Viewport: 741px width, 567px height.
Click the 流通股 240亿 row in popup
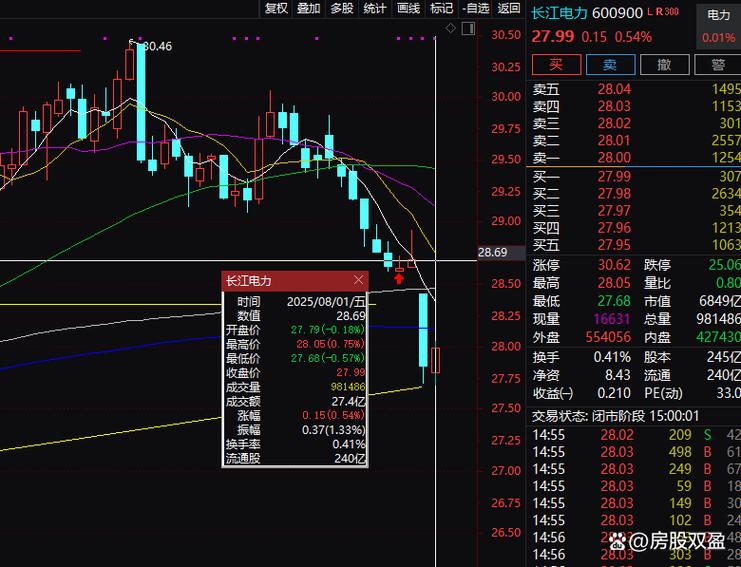pos(295,458)
